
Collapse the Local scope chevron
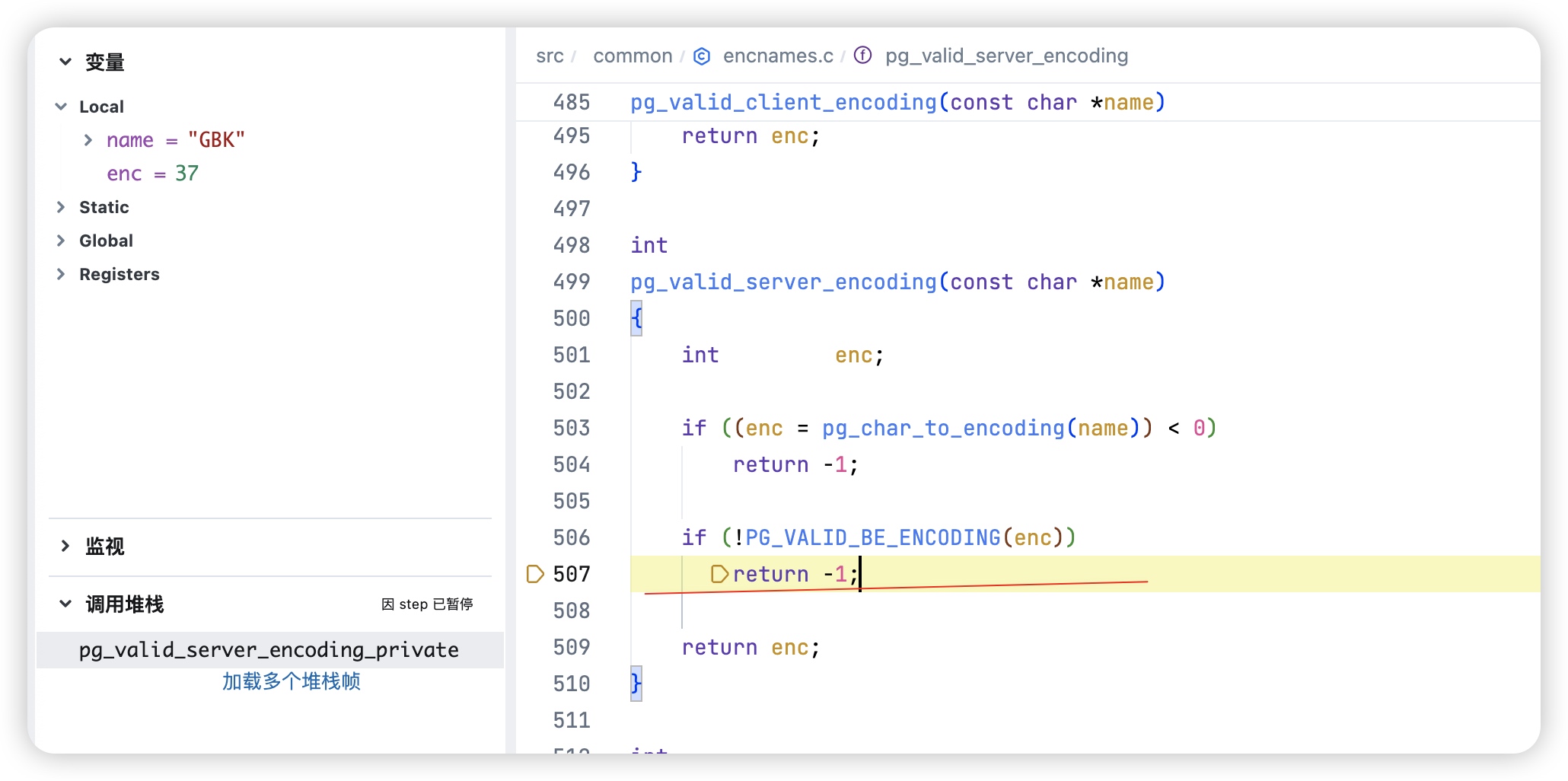tap(61, 107)
